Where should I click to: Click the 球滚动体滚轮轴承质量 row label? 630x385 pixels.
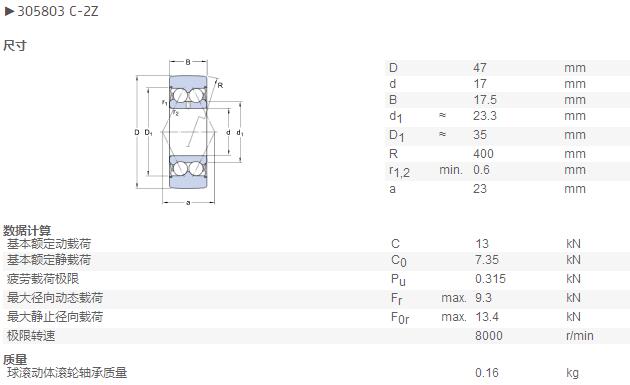pyautogui.click(x=67, y=373)
